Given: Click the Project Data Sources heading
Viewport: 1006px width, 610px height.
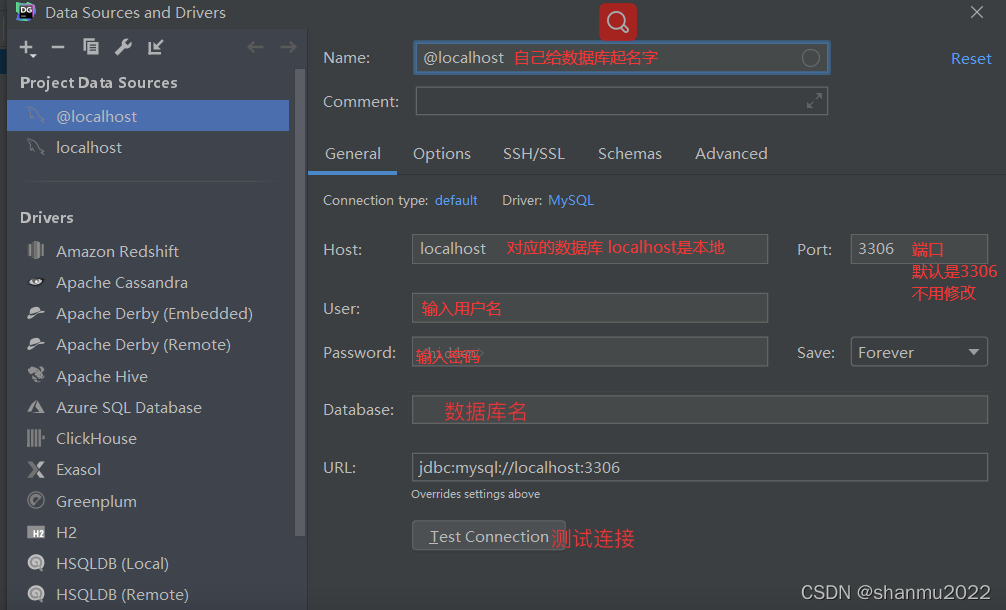Looking at the screenshot, I should (x=98, y=83).
